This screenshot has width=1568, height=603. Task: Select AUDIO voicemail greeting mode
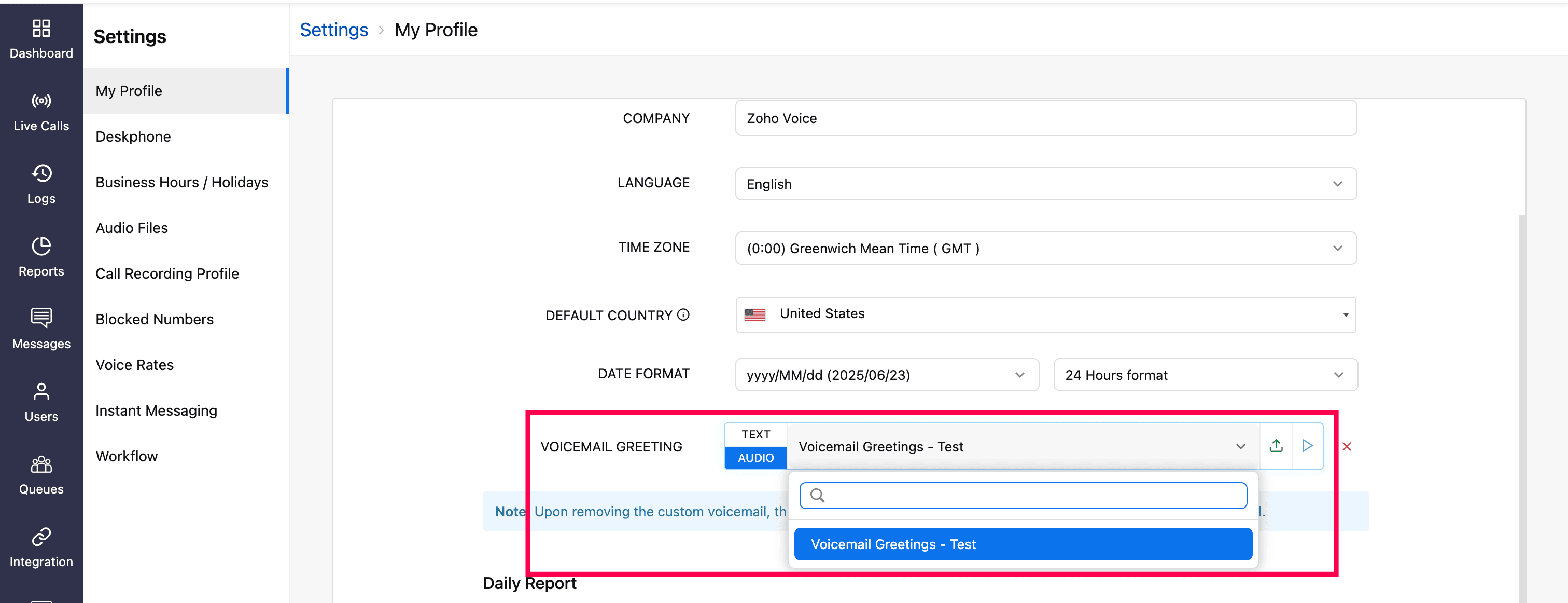coord(755,457)
